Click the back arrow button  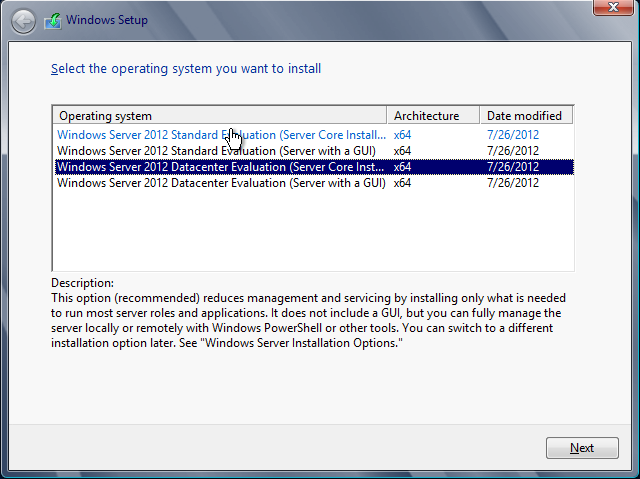pos(23,21)
